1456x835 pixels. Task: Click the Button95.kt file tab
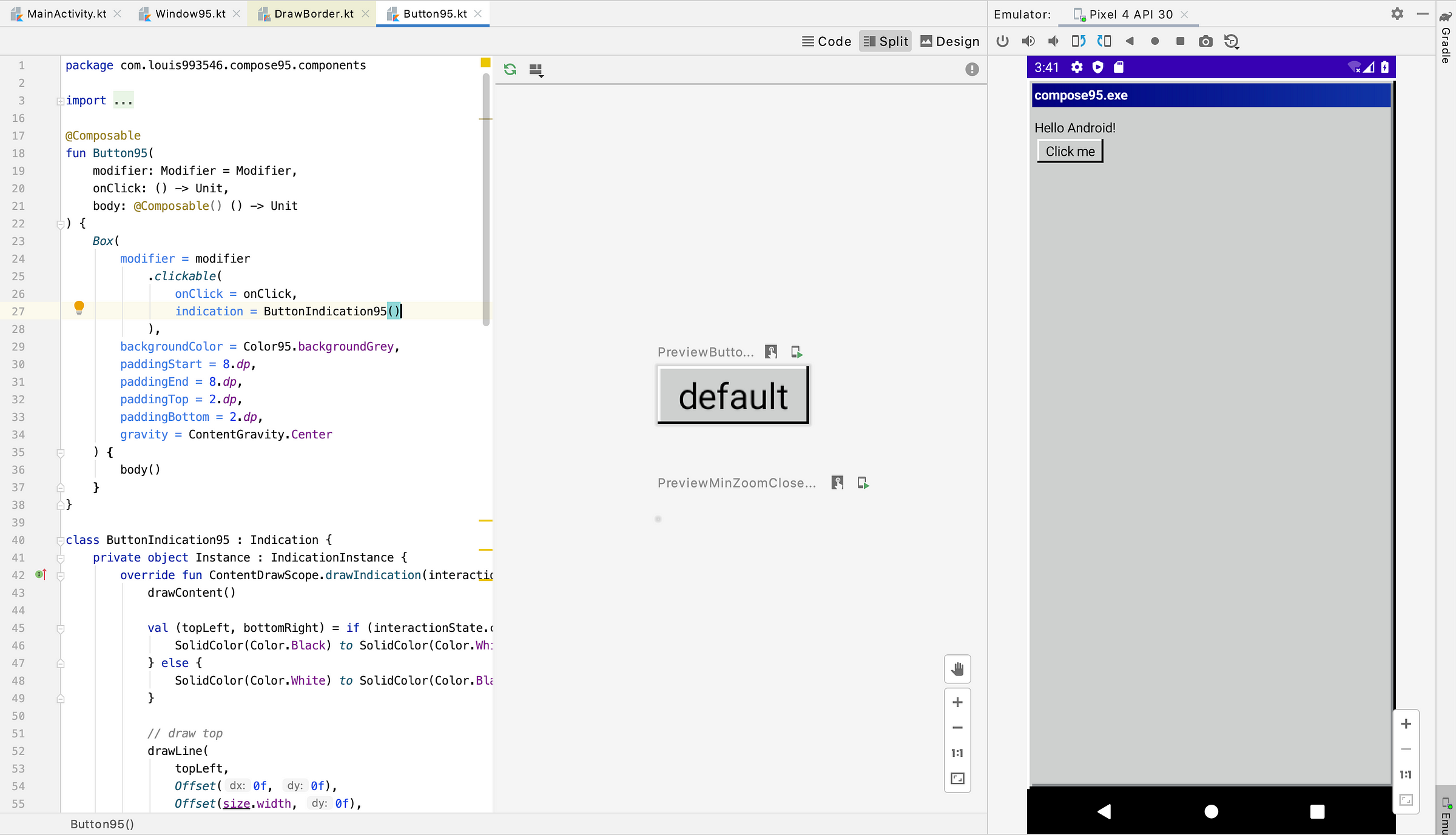tap(434, 14)
